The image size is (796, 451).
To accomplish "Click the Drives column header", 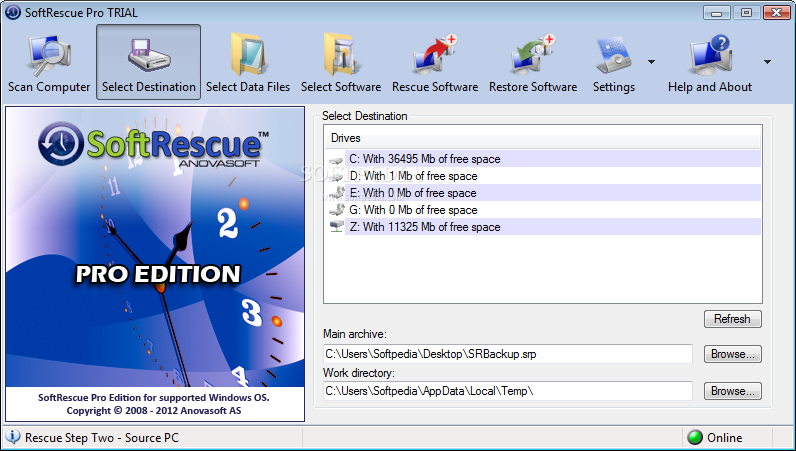I will 543,138.
